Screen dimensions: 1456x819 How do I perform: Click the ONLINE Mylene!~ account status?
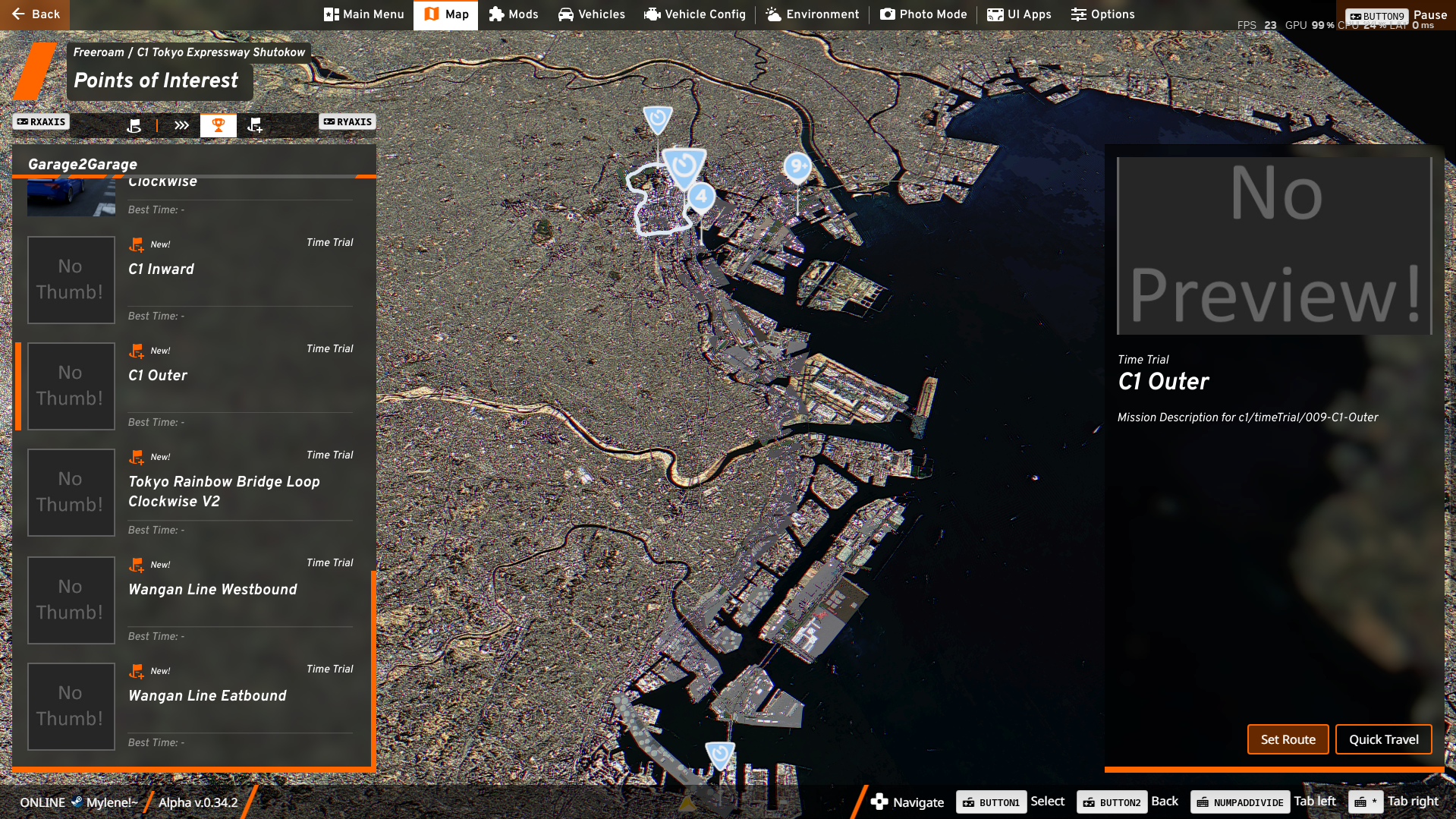[x=79, y=802]
